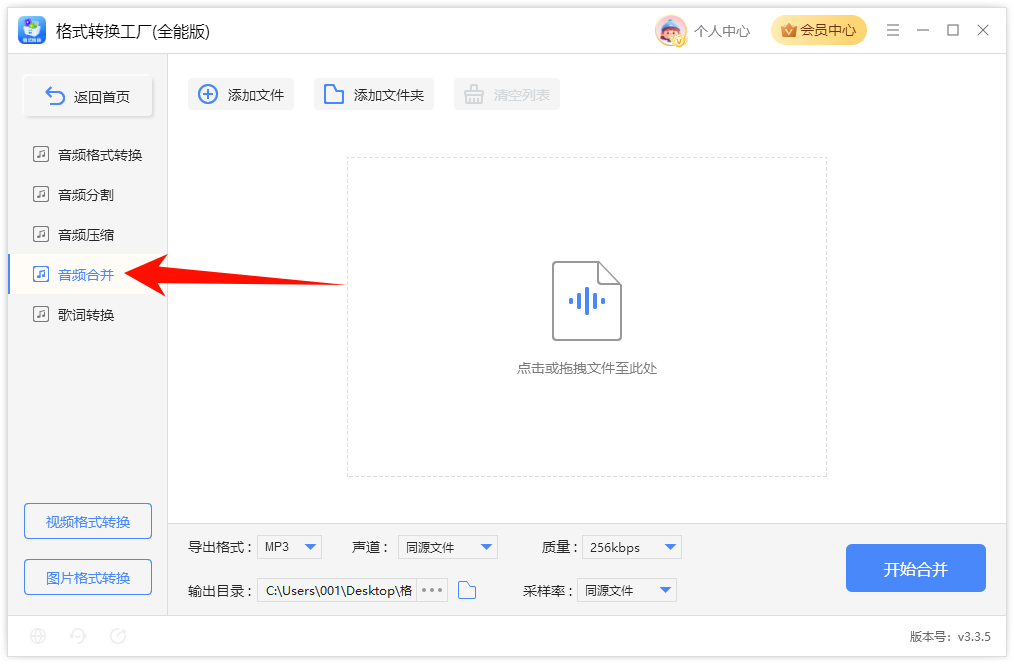Expand the 声道 同源文件 dropdown
Screen dimensions: 1014x664
tap(448, 547)
